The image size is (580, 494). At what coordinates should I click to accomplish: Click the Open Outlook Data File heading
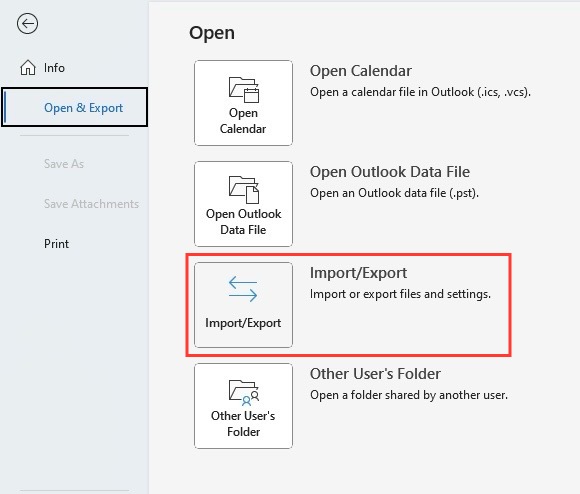tap(390, 172)
